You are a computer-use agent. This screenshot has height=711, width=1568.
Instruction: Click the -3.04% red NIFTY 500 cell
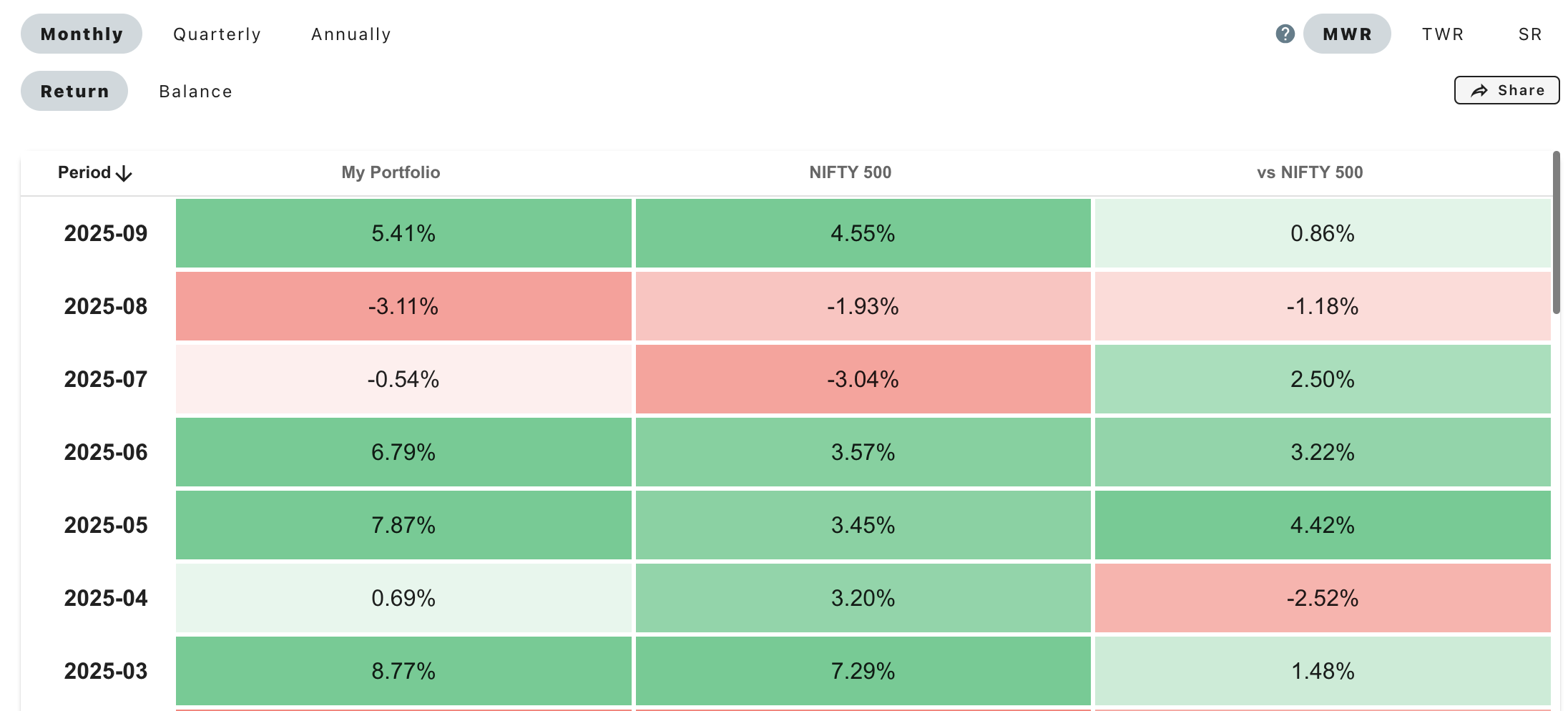tap(863, 379)
